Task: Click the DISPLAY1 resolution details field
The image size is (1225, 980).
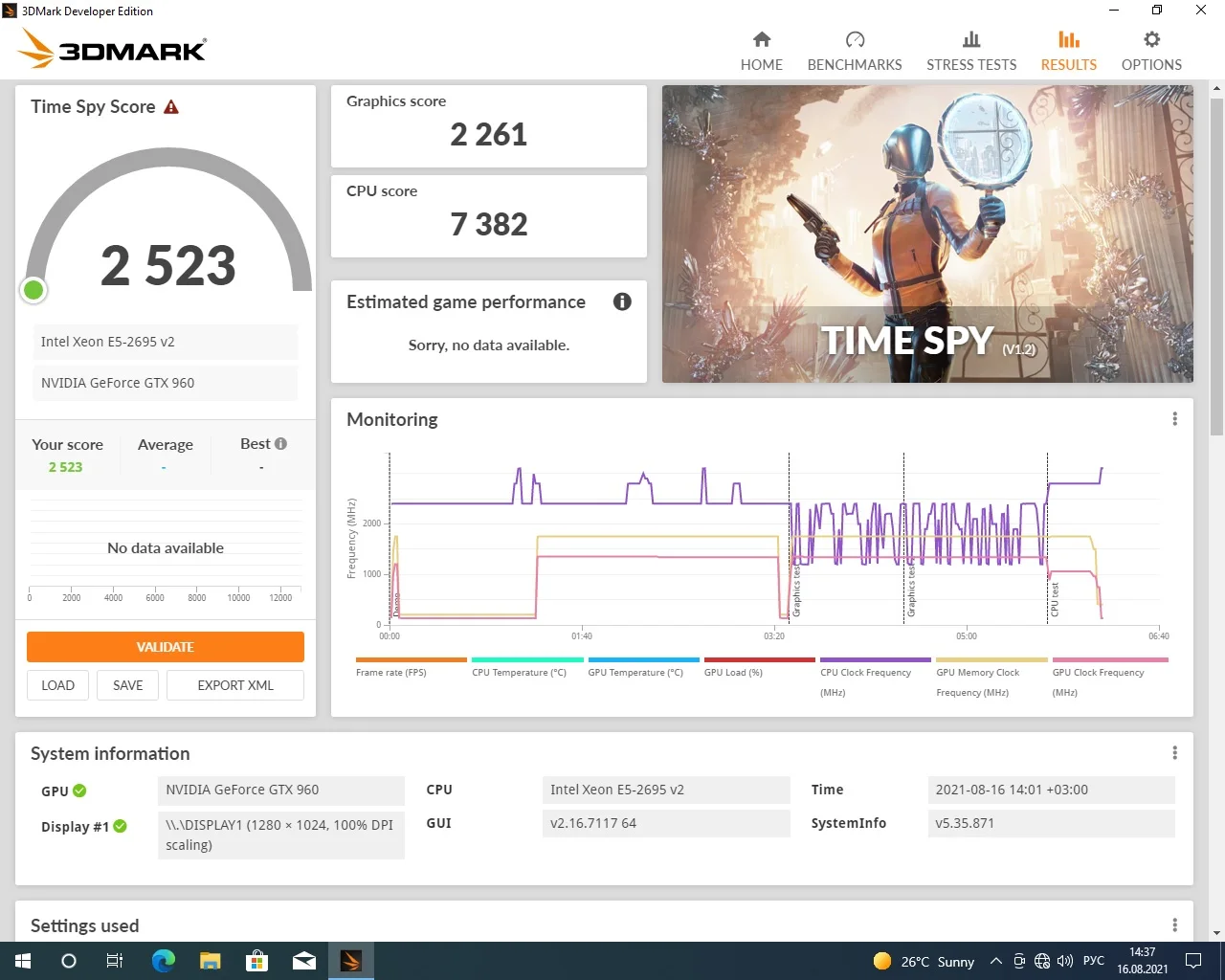Action: (280, 835)
